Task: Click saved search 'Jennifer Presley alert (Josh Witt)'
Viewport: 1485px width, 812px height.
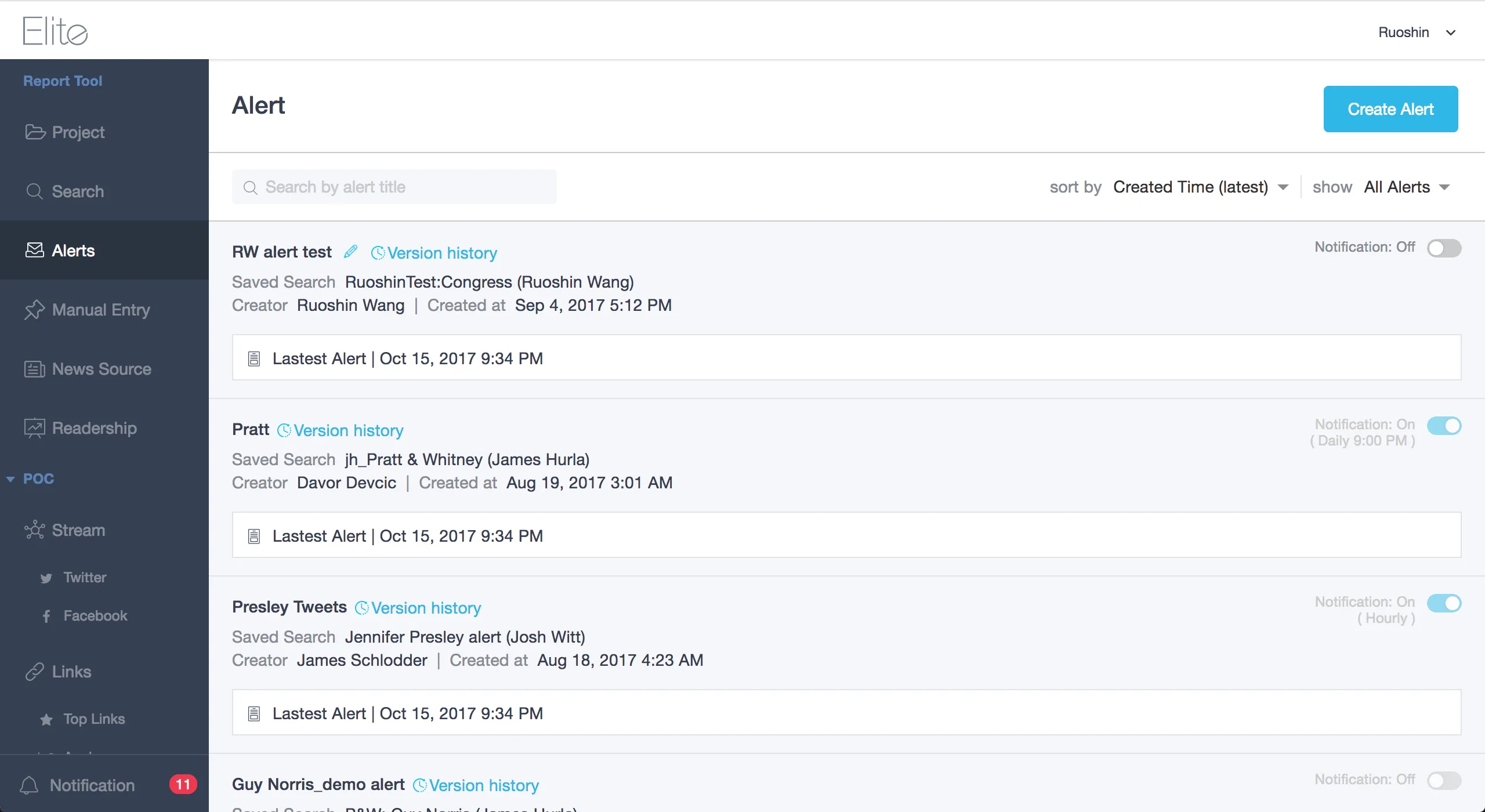Action: click(x=465, y=637)
